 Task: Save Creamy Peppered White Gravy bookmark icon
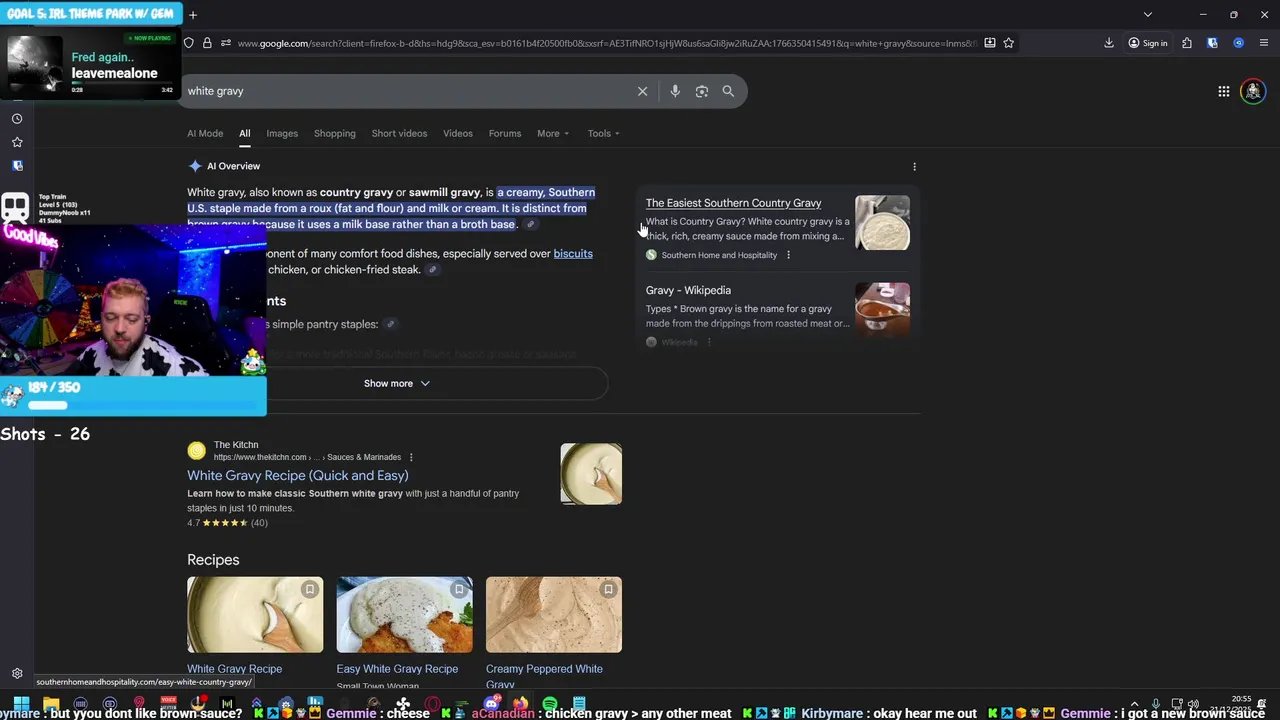click(608, 590)
